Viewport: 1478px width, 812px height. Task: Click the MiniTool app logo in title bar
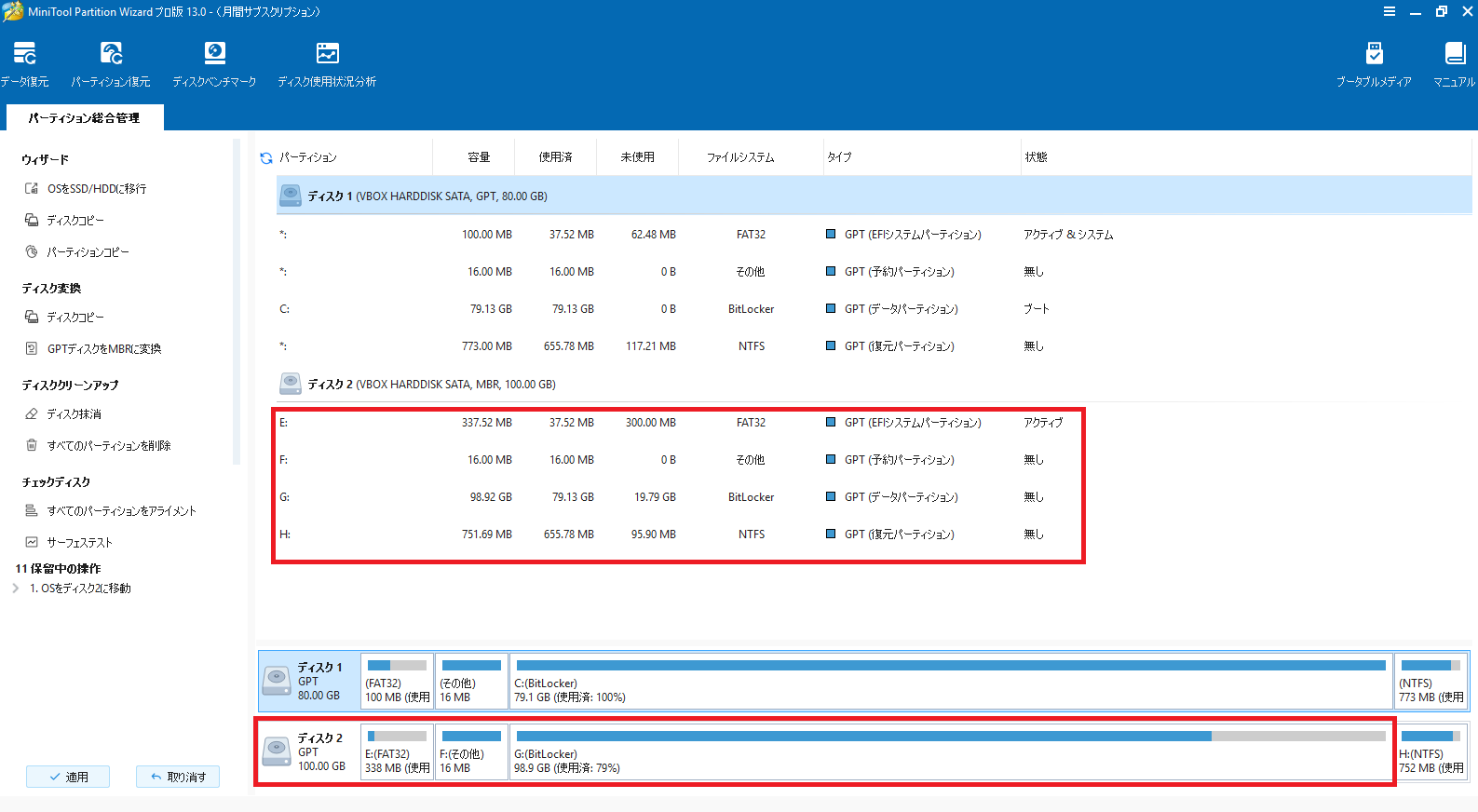13,11
